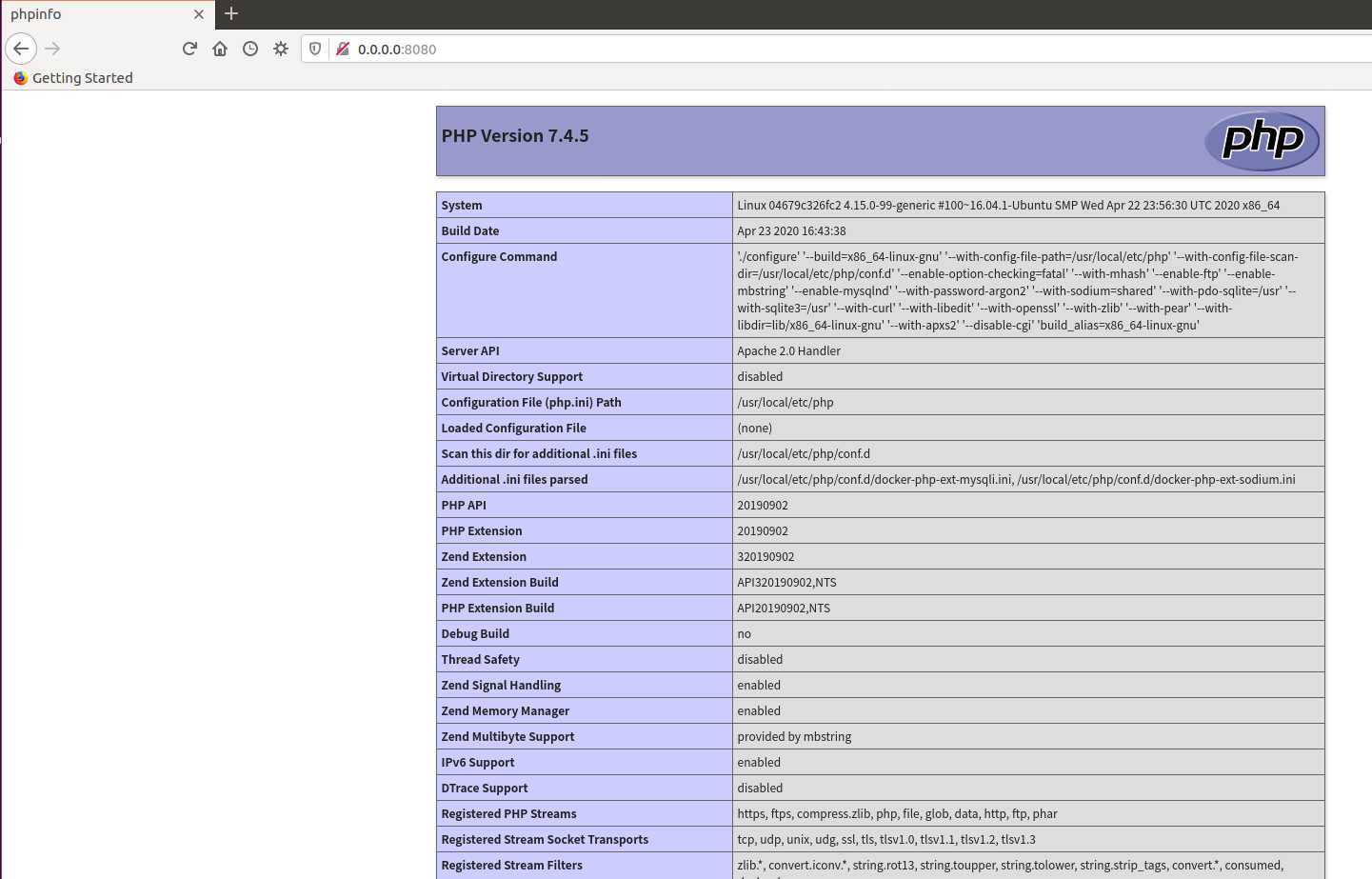Select the "Apr 23 2020 16:43:38" value
This screenshot has width=1372, height=879.
click(x=791, y=231)
